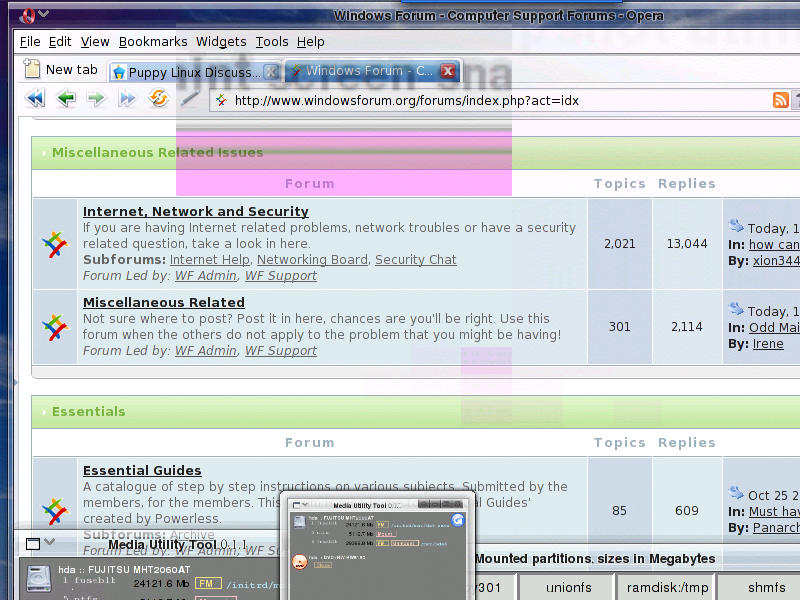Open the Help menu
Image resolution: width=800 pixels, height=600 pixels.
pos(311,42)
